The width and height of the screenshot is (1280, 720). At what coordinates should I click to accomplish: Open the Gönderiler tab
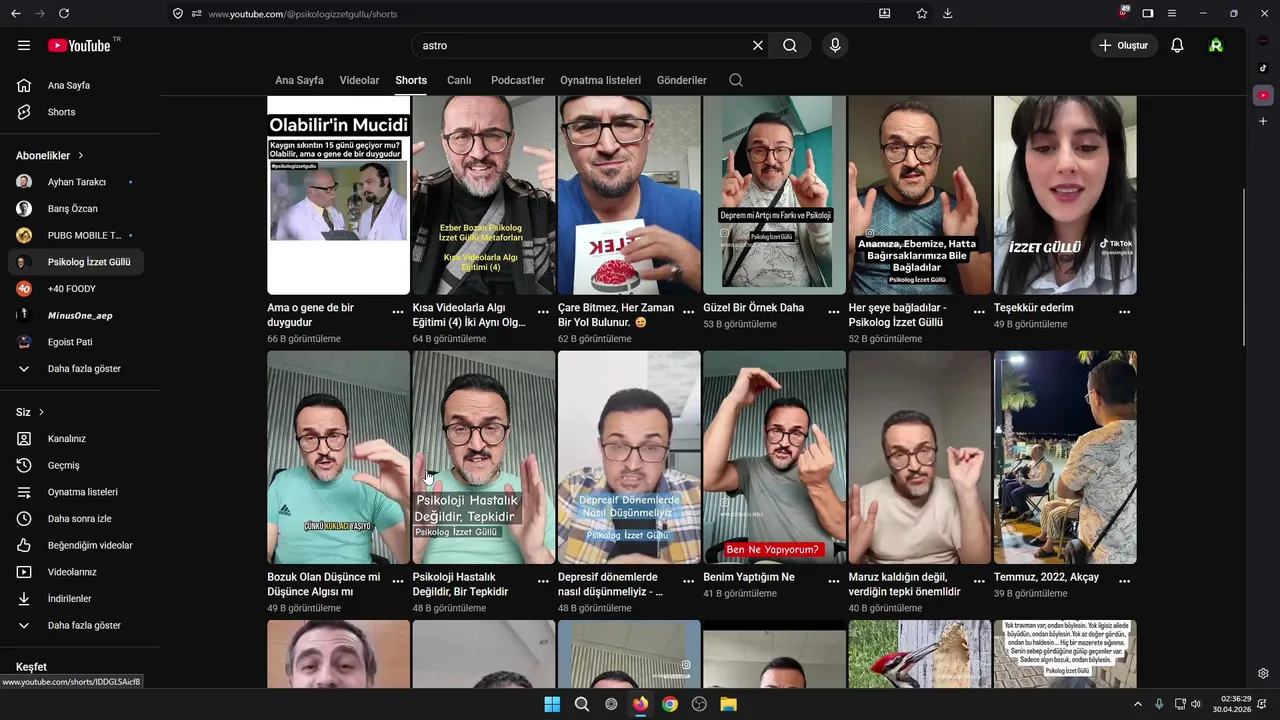click(681, 80)
